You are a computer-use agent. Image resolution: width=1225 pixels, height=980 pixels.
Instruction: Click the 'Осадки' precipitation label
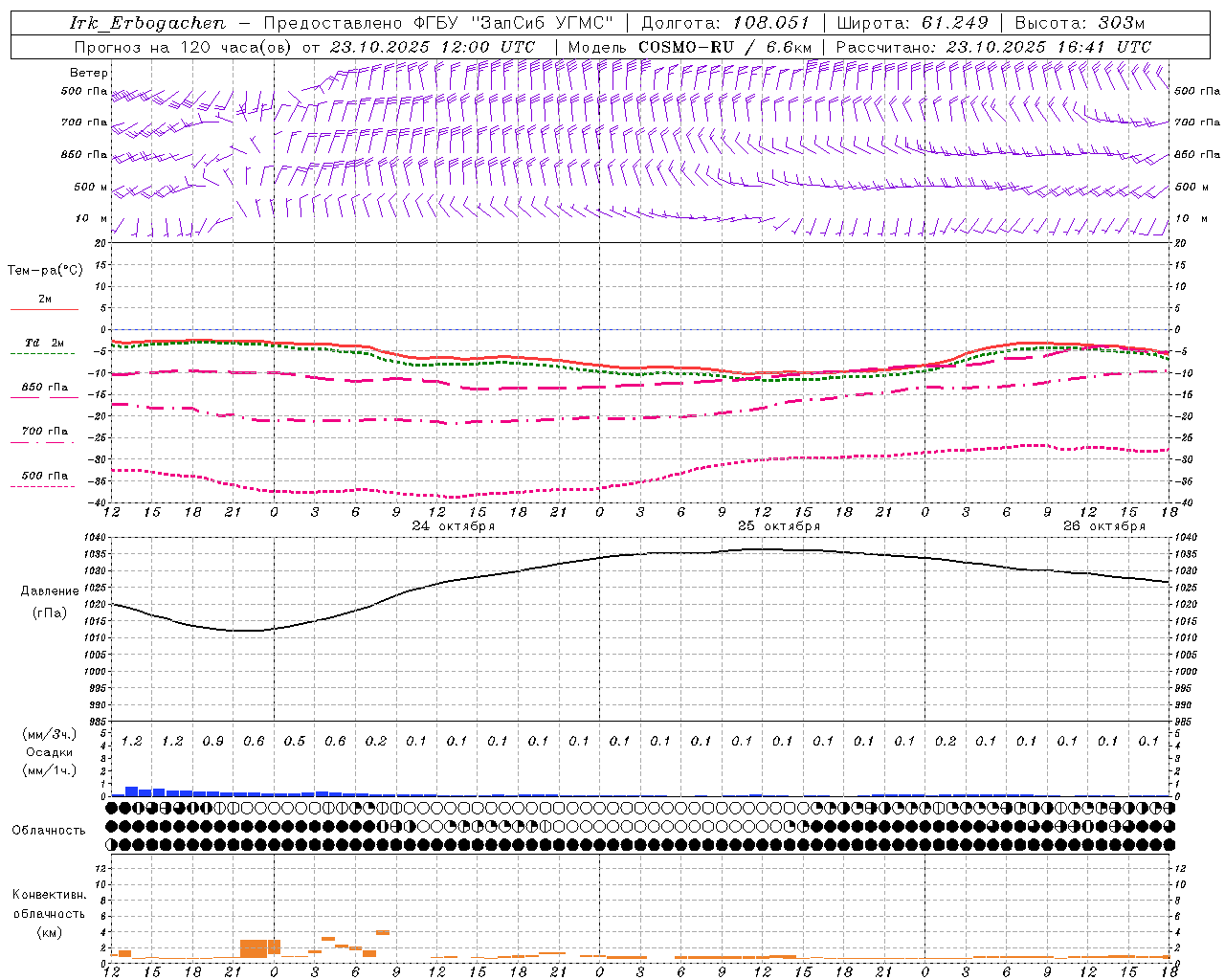pos(49,752)
